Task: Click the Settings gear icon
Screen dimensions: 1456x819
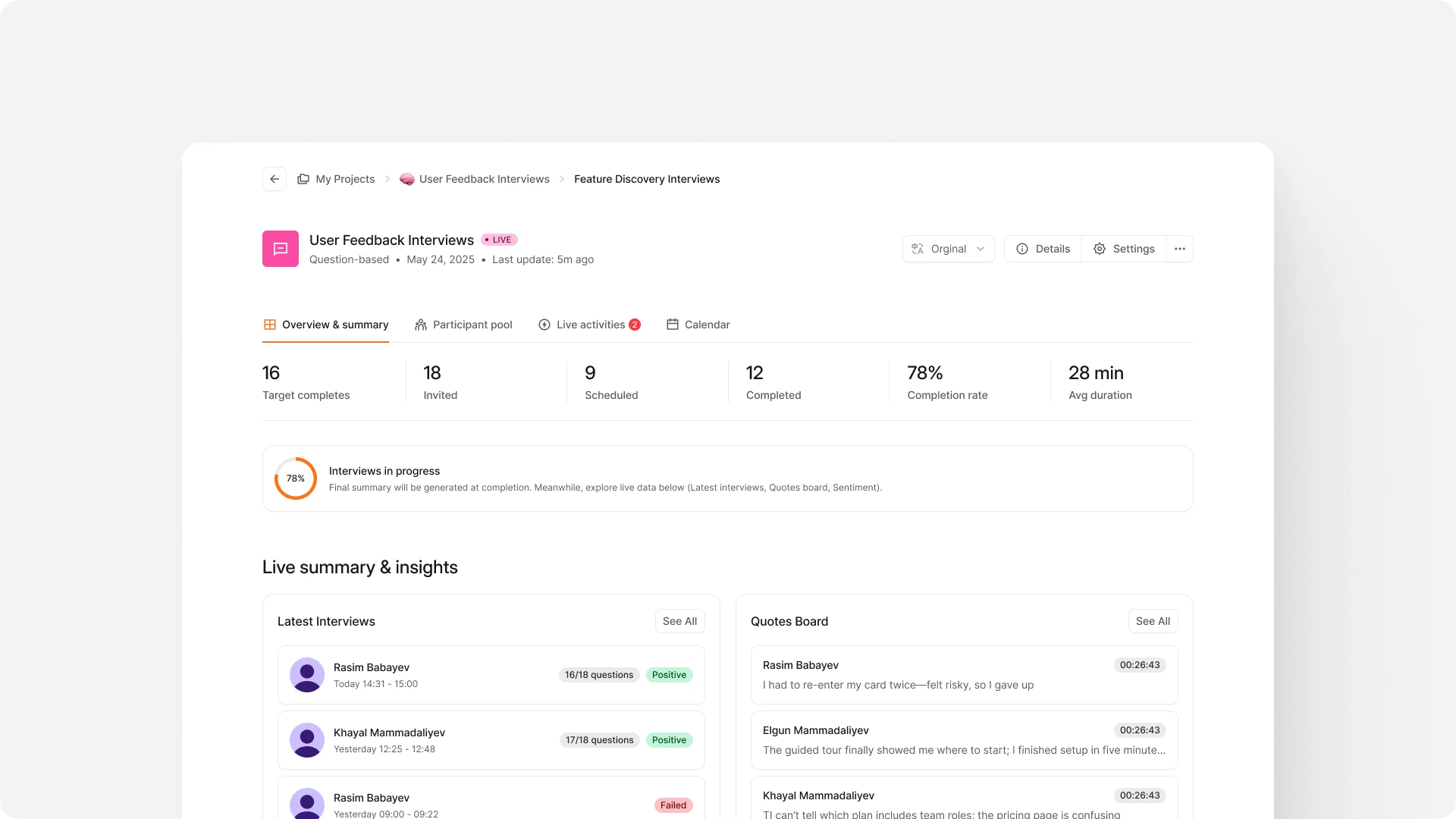Action: (1099, 249)
